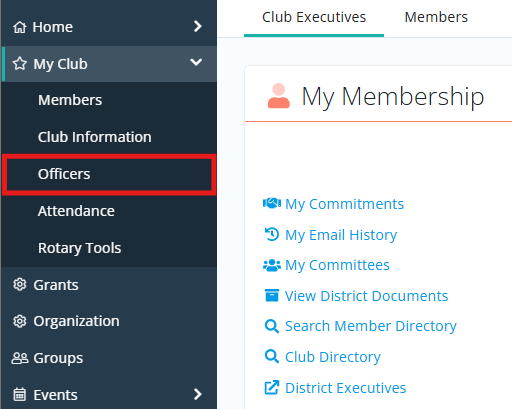This screenshot has width=512, height=409.
Task: Click the Groups people icon
Action: tap(20, 358)
